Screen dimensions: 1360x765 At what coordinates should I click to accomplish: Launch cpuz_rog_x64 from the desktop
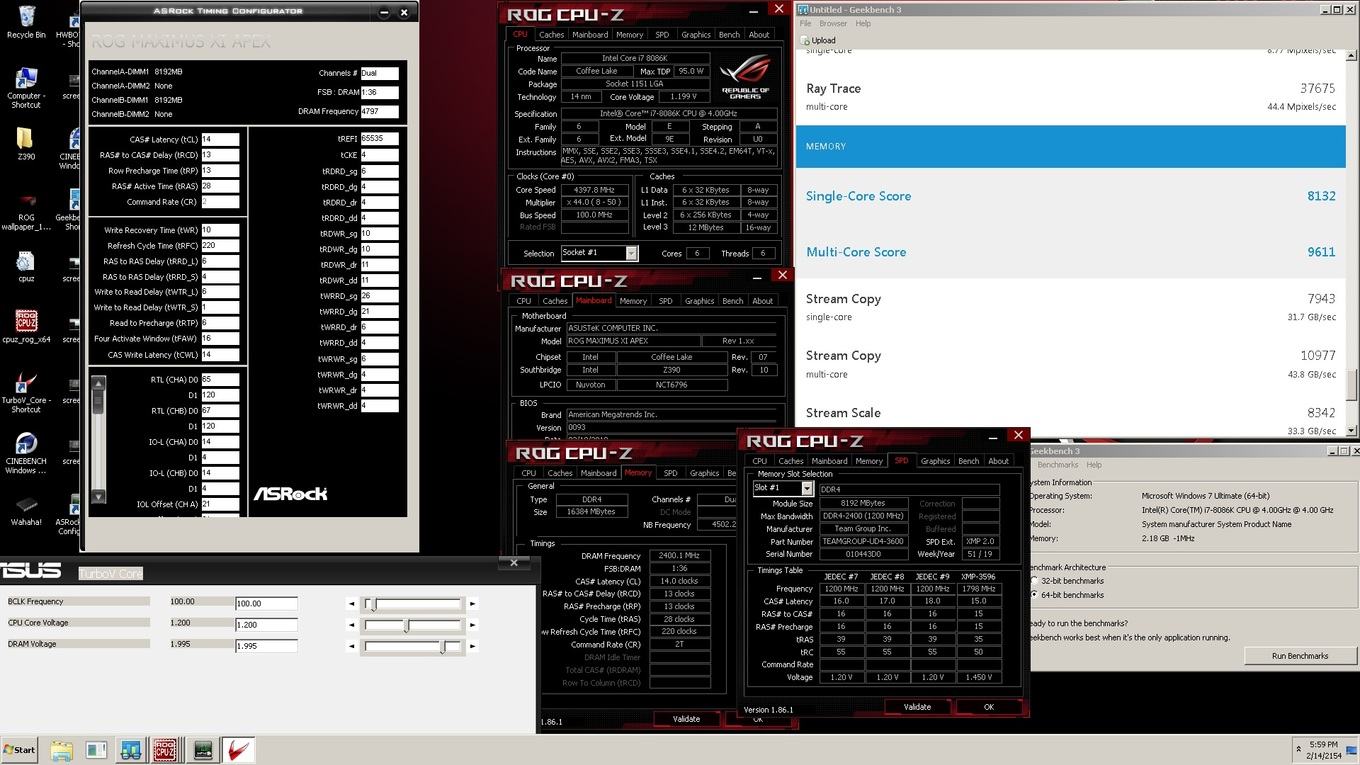(x=26, y=327)
